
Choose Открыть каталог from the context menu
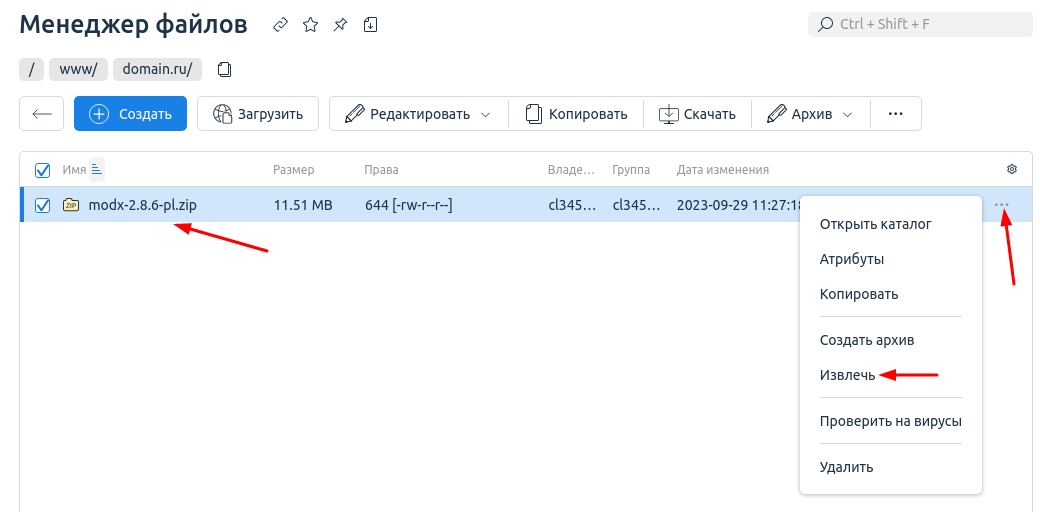pyautogui.click(x=876, y=224)
